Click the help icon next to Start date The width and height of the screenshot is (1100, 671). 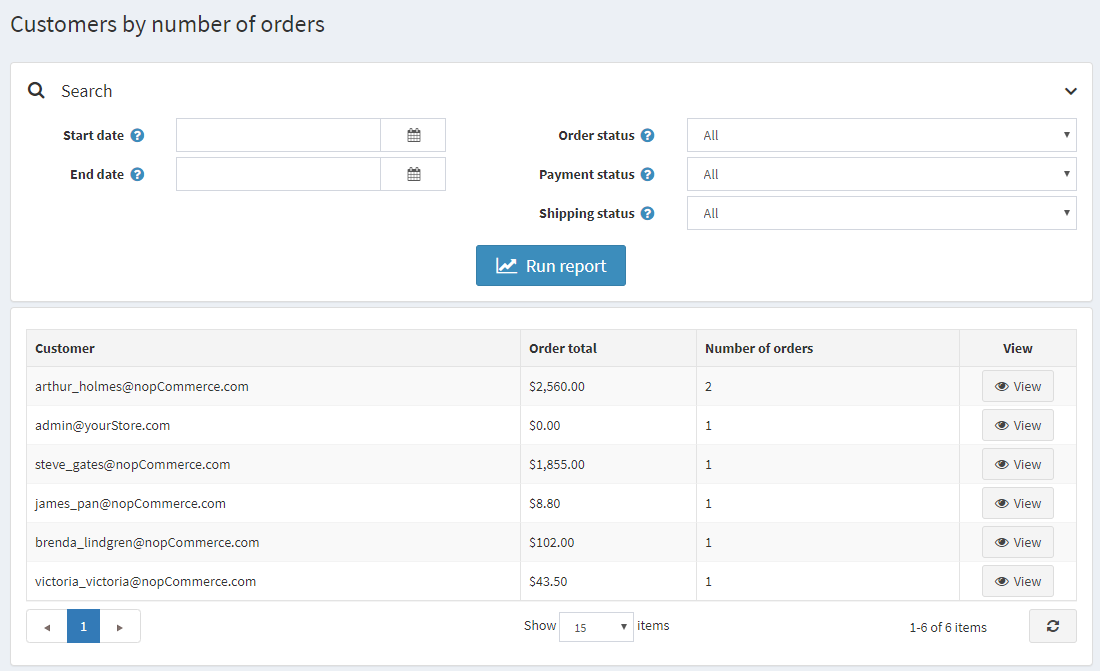pos(138,135)
